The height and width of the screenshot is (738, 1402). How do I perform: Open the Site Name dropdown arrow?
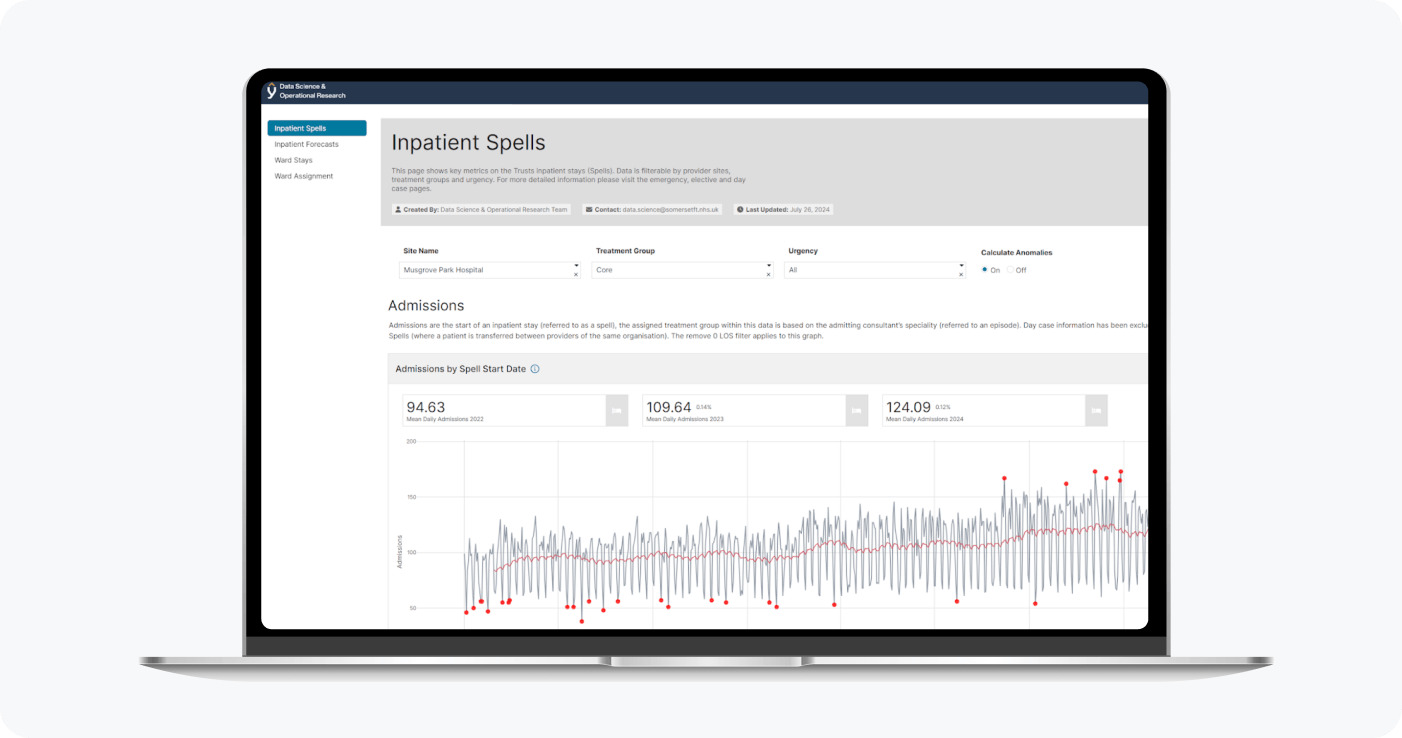pos(576,266)
